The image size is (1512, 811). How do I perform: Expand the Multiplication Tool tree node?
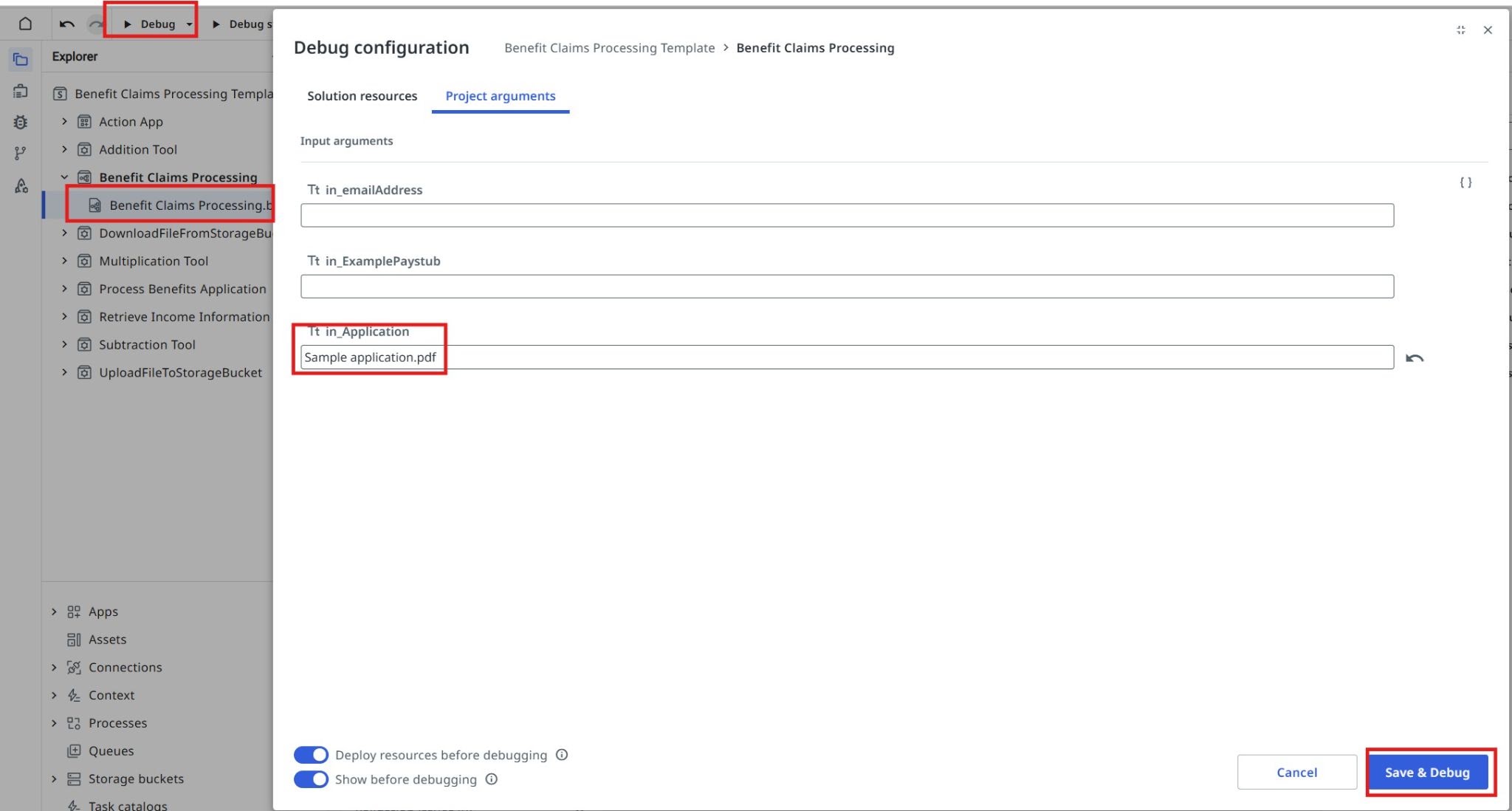click(64, 261)
